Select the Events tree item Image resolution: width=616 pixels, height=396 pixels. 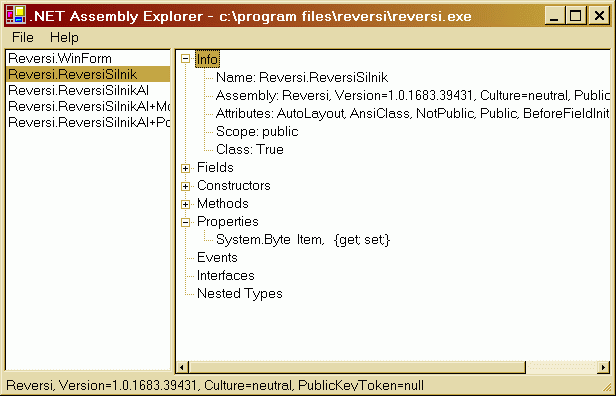point(217,258)
